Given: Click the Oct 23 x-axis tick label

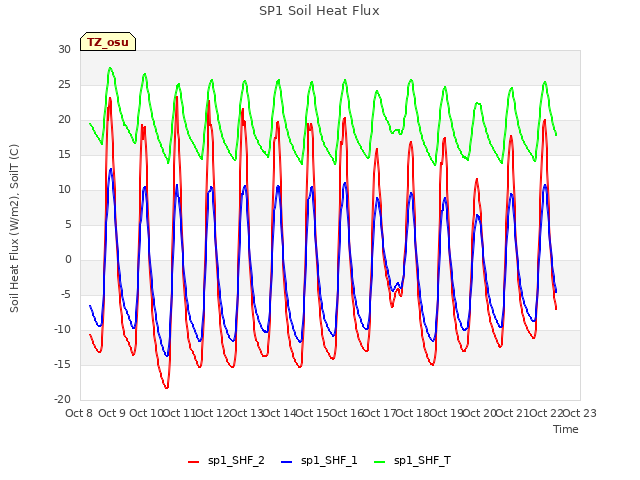Looking at the screenshot, I should click(580, 413).
